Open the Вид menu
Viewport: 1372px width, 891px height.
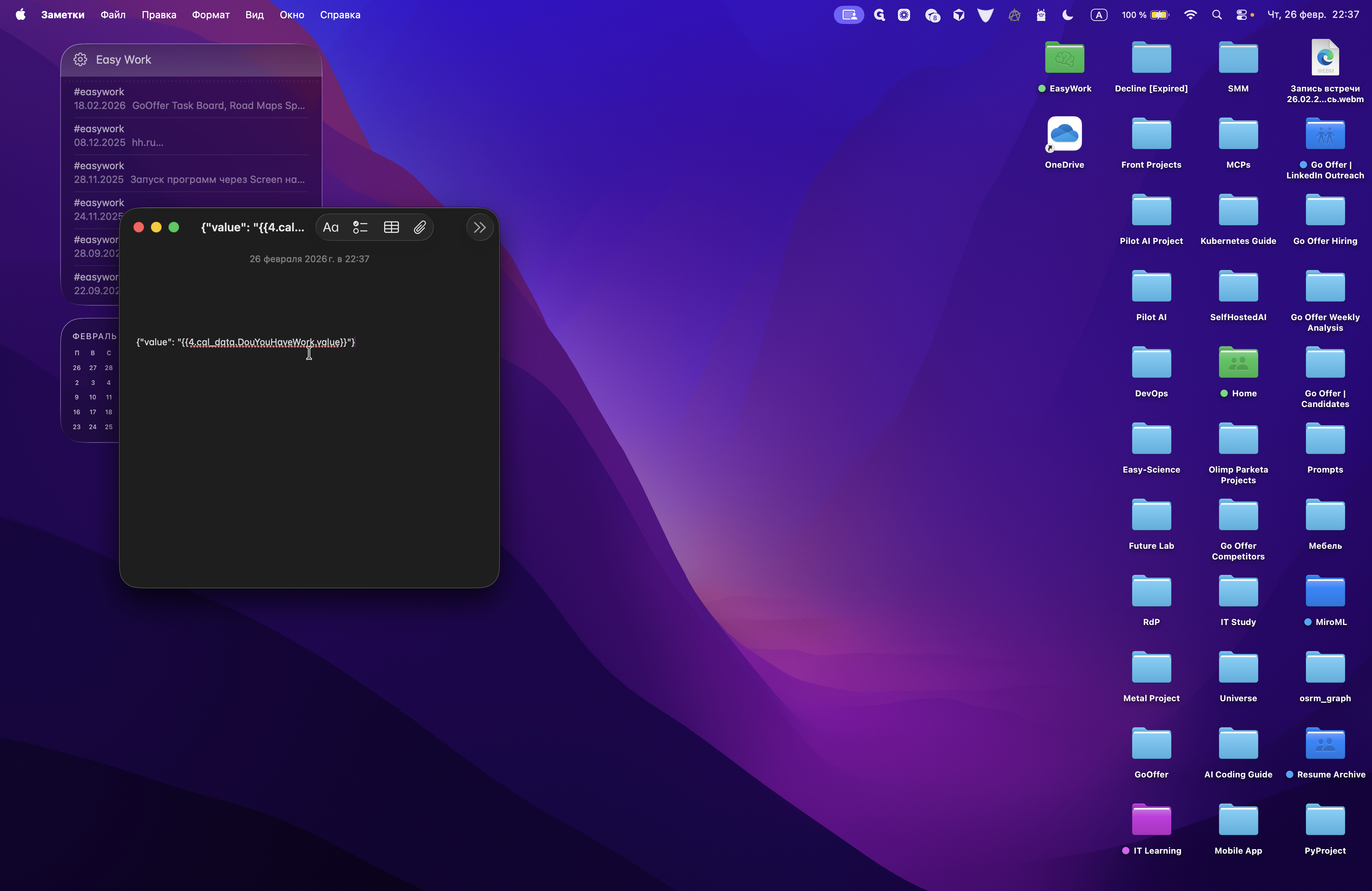click(254, 15)
